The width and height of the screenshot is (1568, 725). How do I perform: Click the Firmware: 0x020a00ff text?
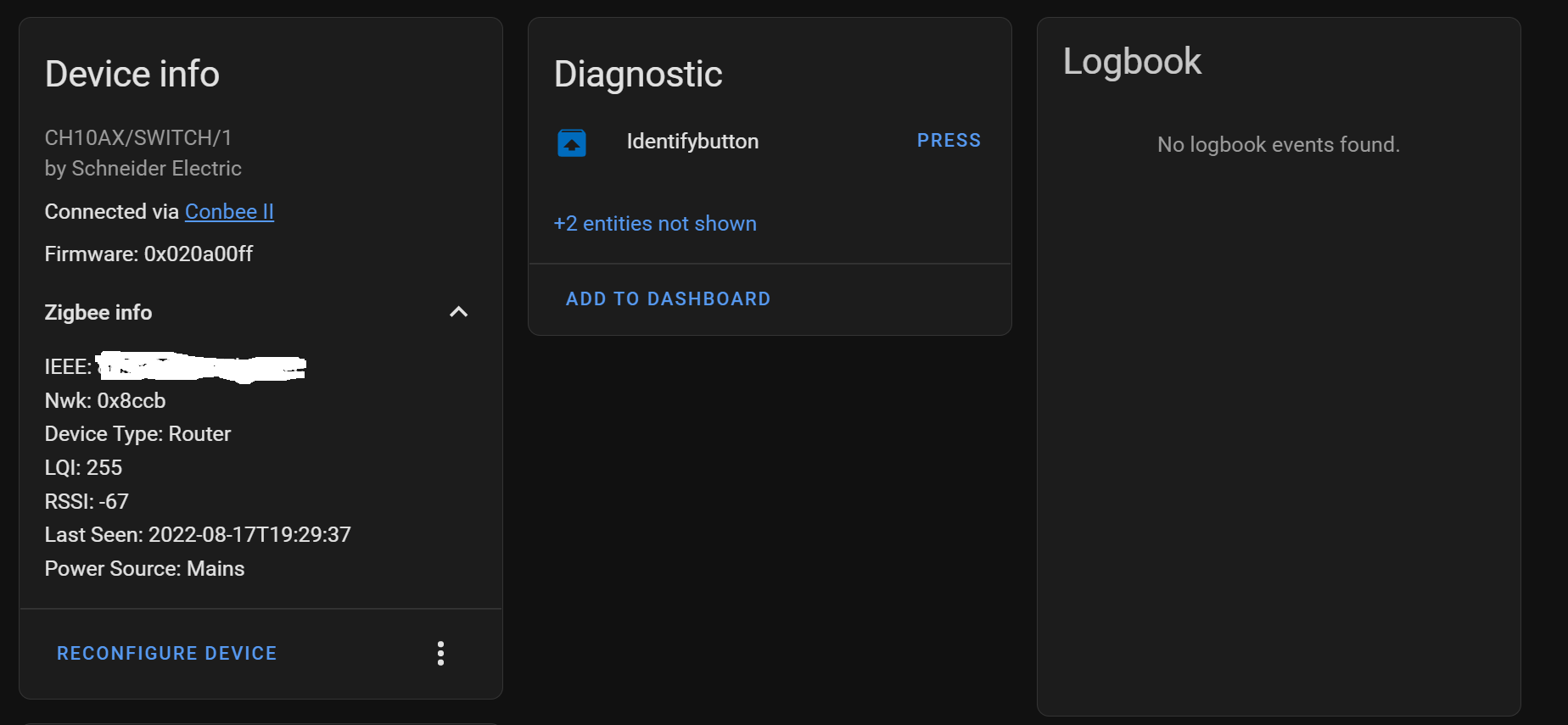pos(148,254)
